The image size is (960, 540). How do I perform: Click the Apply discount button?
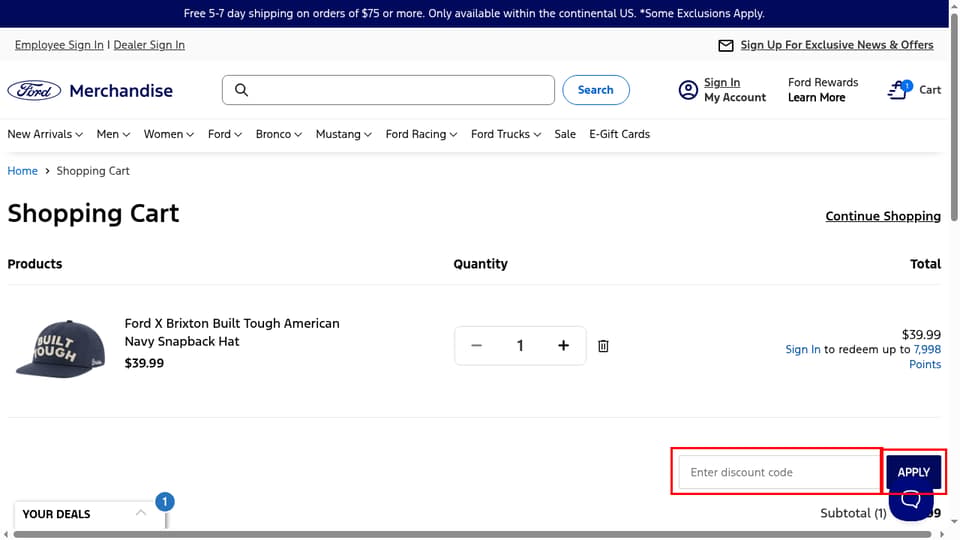pos(913,472)
